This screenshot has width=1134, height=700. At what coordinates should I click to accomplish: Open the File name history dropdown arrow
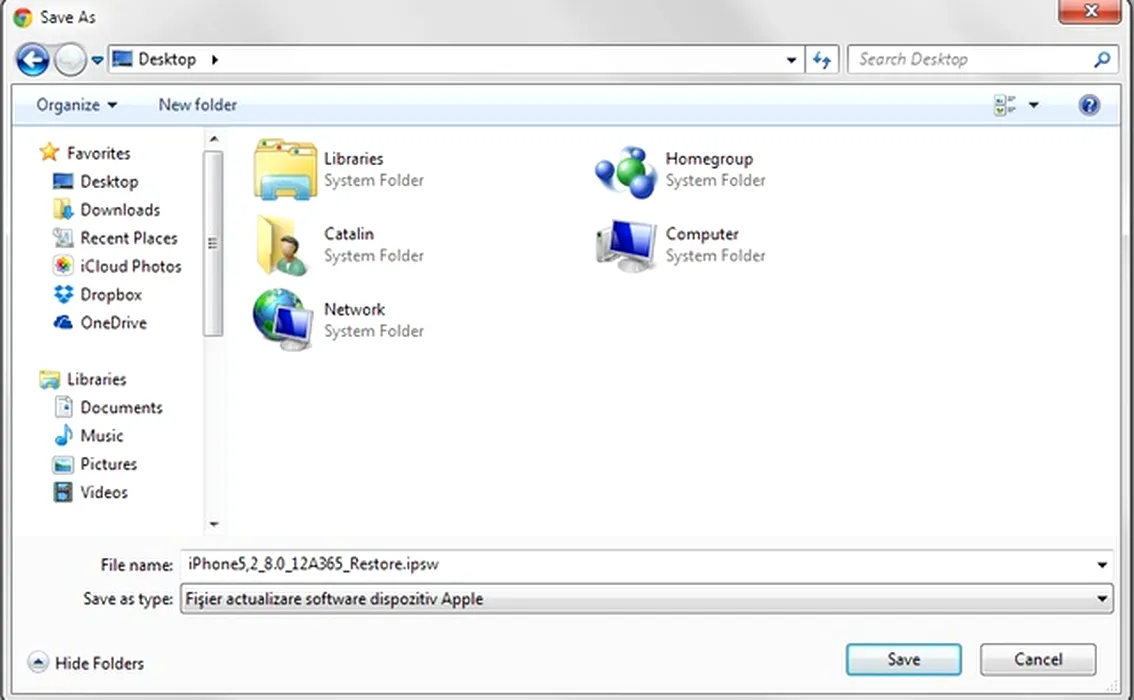1102,565
